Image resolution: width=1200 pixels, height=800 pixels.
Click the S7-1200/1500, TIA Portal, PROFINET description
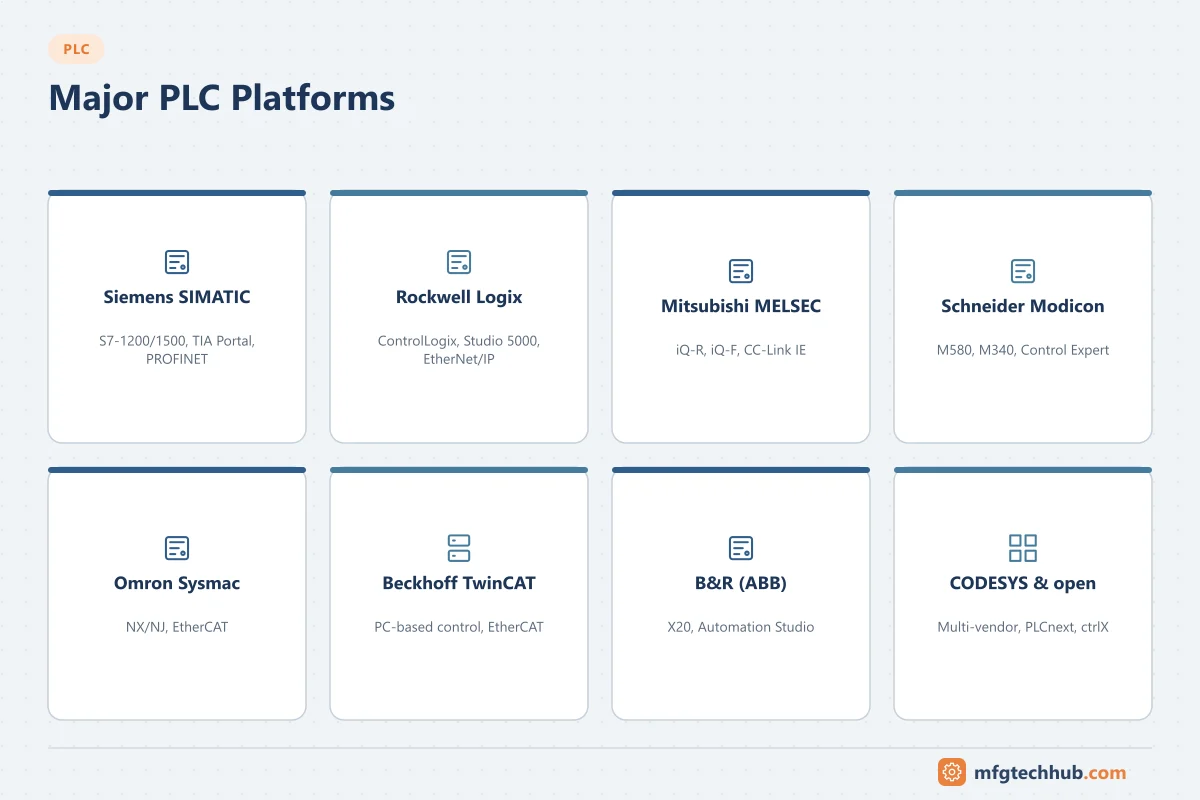click(x=177, y=350)
